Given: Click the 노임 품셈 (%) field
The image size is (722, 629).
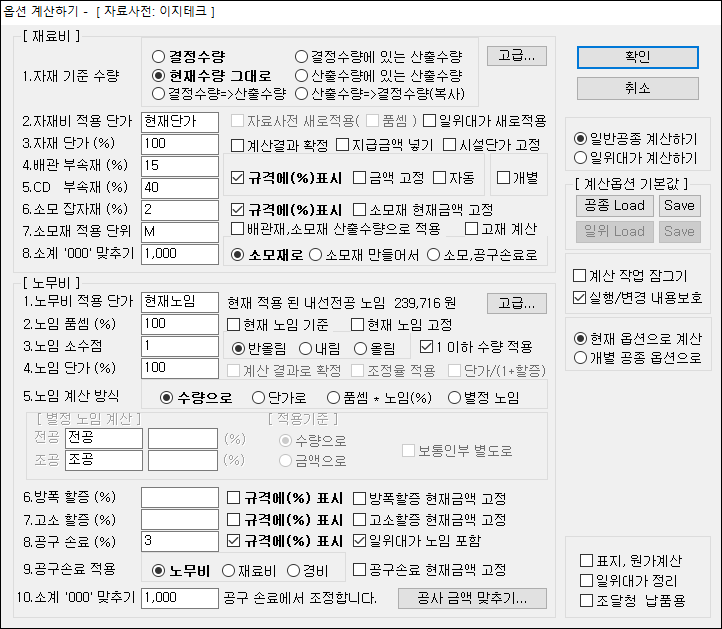Looking at the screenshot, I should click(x=180, y=324).
